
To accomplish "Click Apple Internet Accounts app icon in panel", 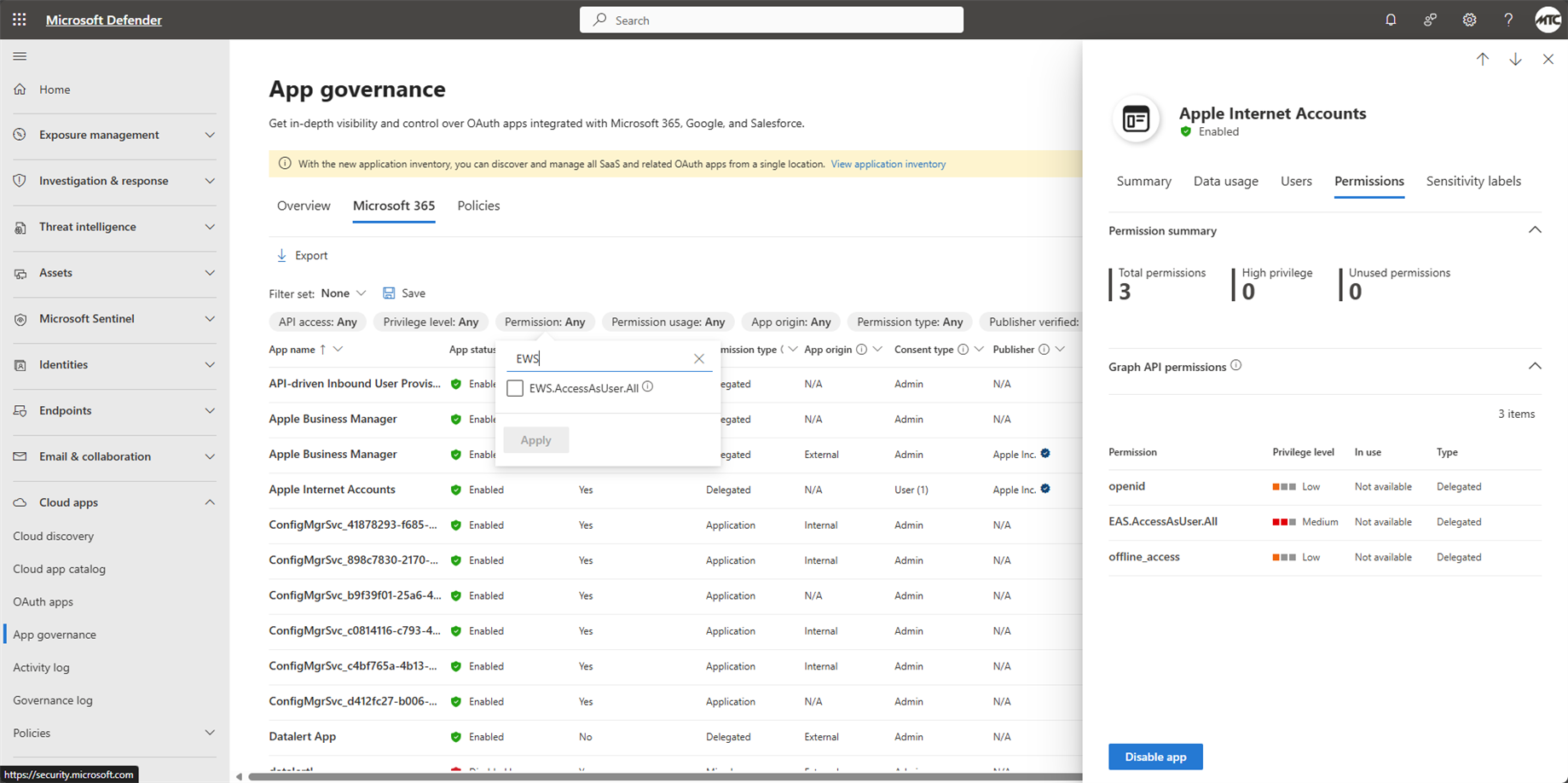I will click(1136, 119).
